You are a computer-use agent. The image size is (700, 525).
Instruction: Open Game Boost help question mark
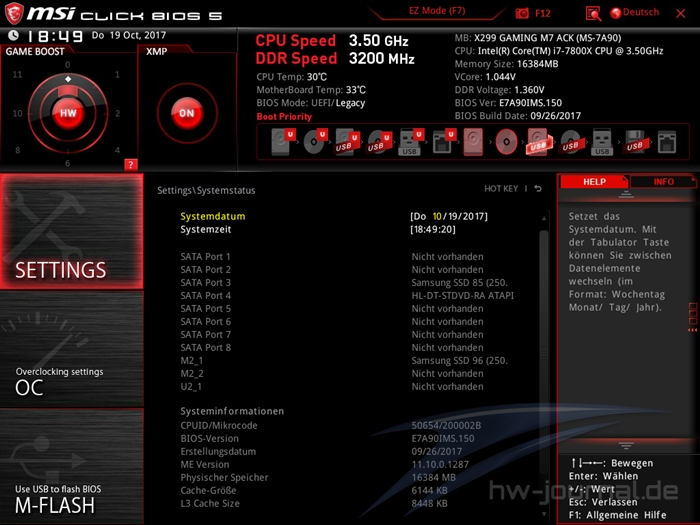point(130,165)
